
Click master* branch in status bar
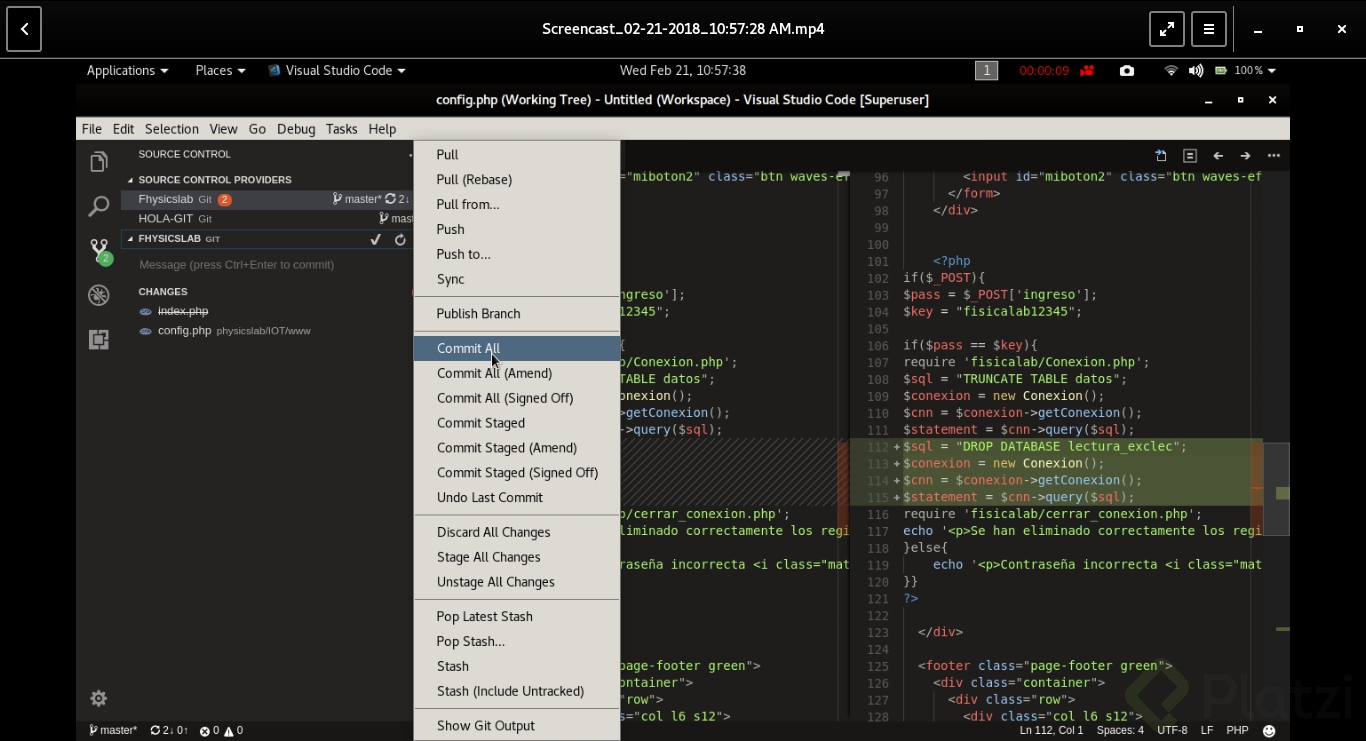coord(113,731)
